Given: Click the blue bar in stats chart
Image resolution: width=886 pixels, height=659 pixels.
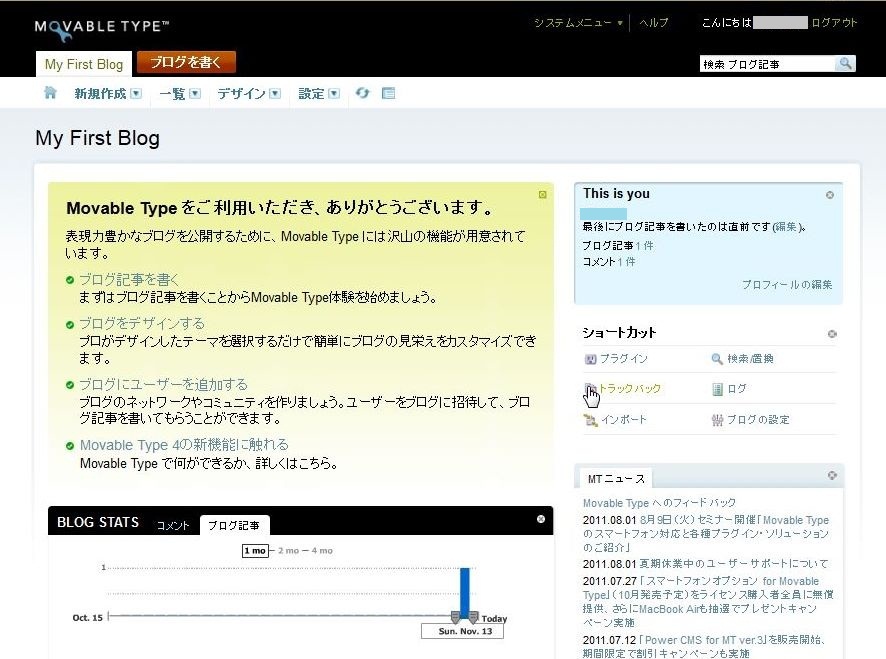Looking at the screenshot, I should pyautogui.click(x=464, y=591).
